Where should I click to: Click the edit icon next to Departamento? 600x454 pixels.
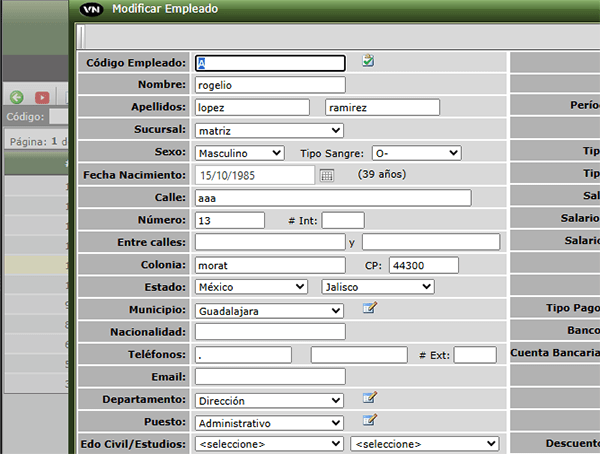tap(369, 399)
